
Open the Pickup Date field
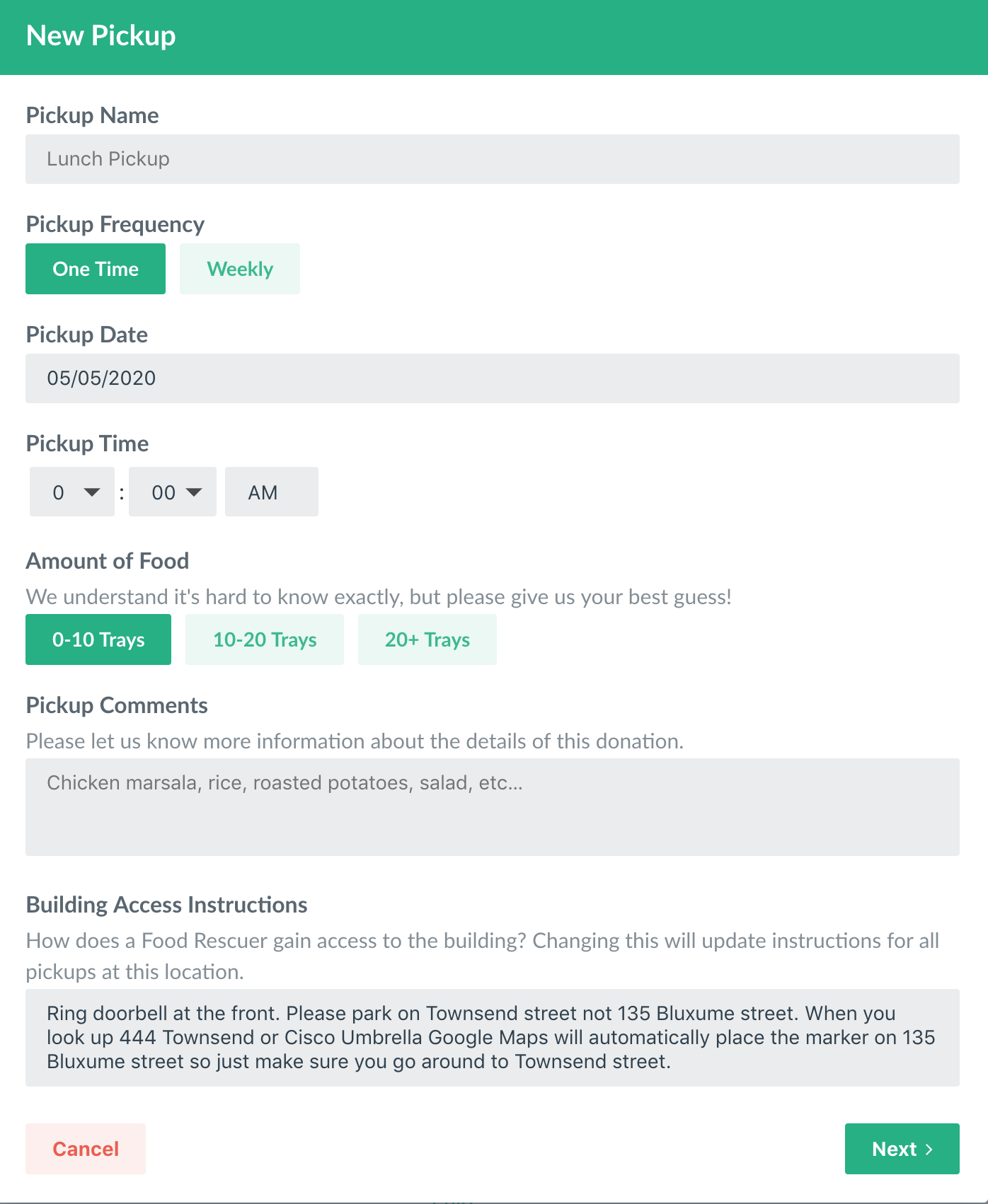[493, 378]
